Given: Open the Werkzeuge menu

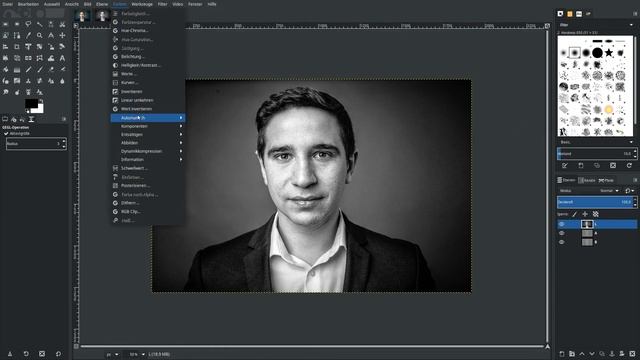Looking at the screenshot, I should [142, 4].
